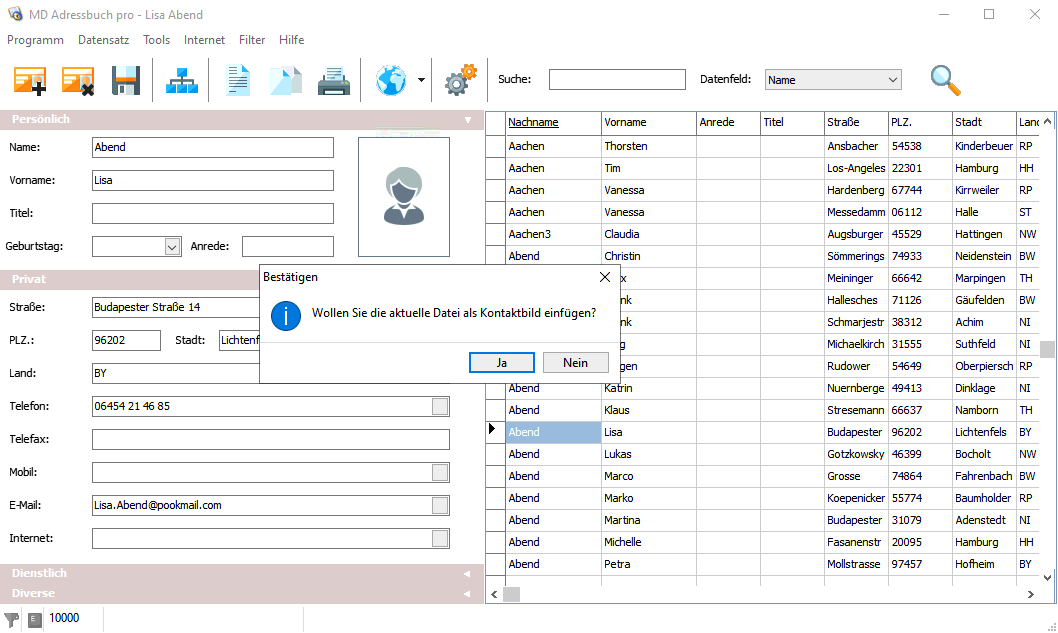Open the Geburtstag date dropdown
The width and height of the screenshot is (1058, 633).
click(x=171, y=247)
